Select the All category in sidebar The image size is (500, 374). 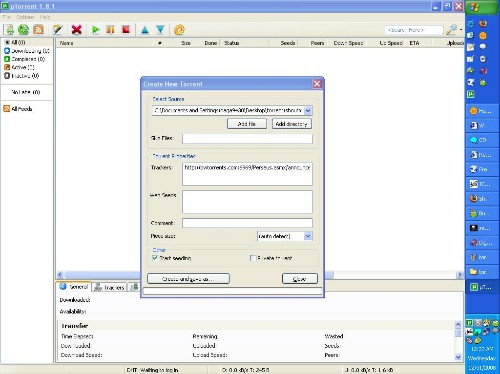coord(15,42)
